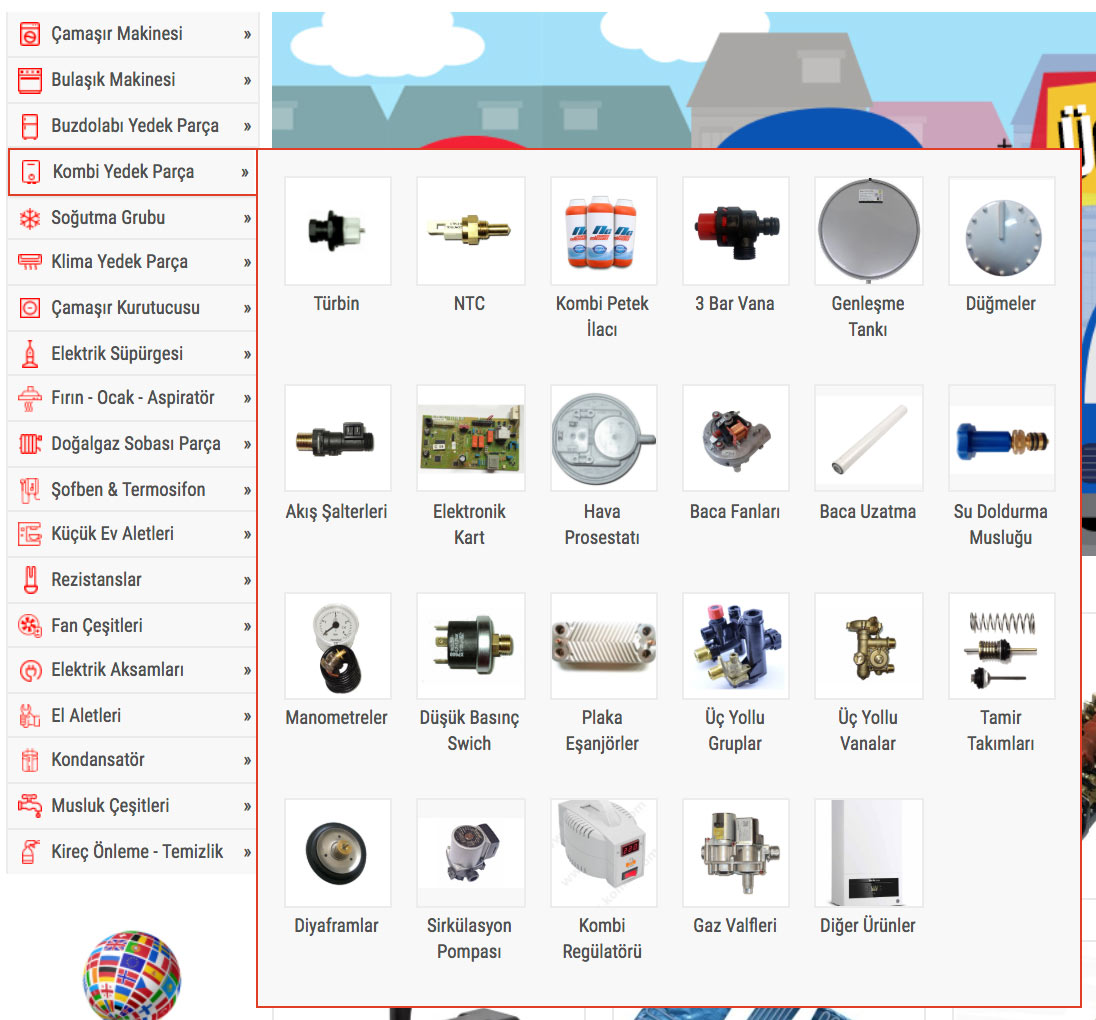
Task: Click the hood icon beside Fırın - Ocak - Aspiratör
Action: pyautogui.click(x=29, y=398)
